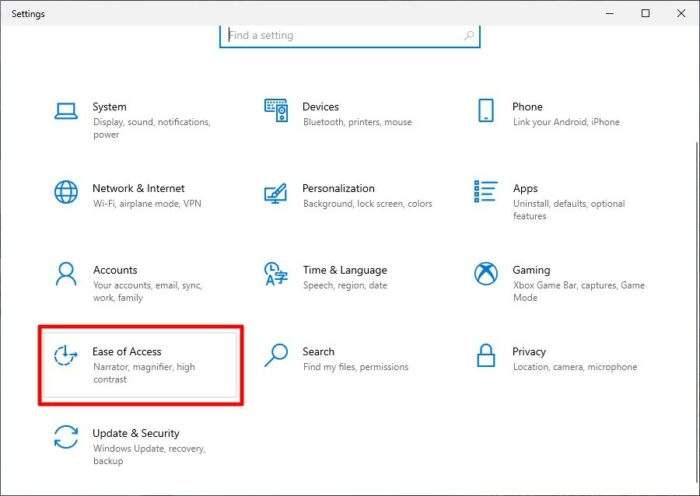Screen dimensions: 700x496
Task: Open the Gaming category title
Action: [531, 270]
